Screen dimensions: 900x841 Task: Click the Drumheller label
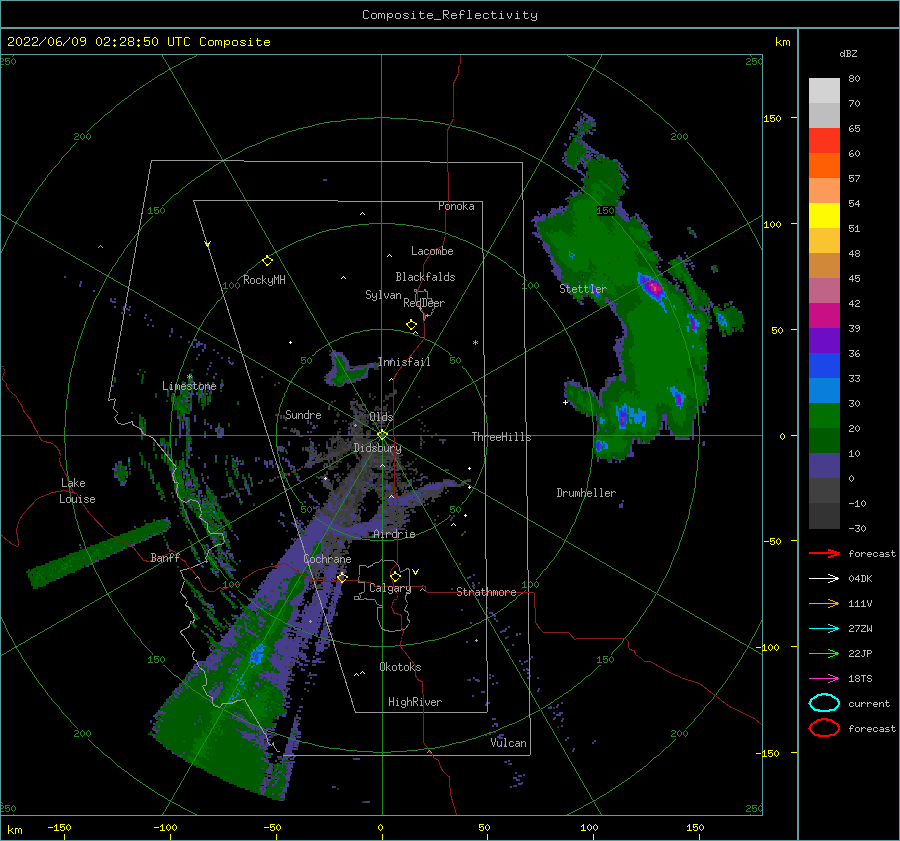(x=586, y=493)
